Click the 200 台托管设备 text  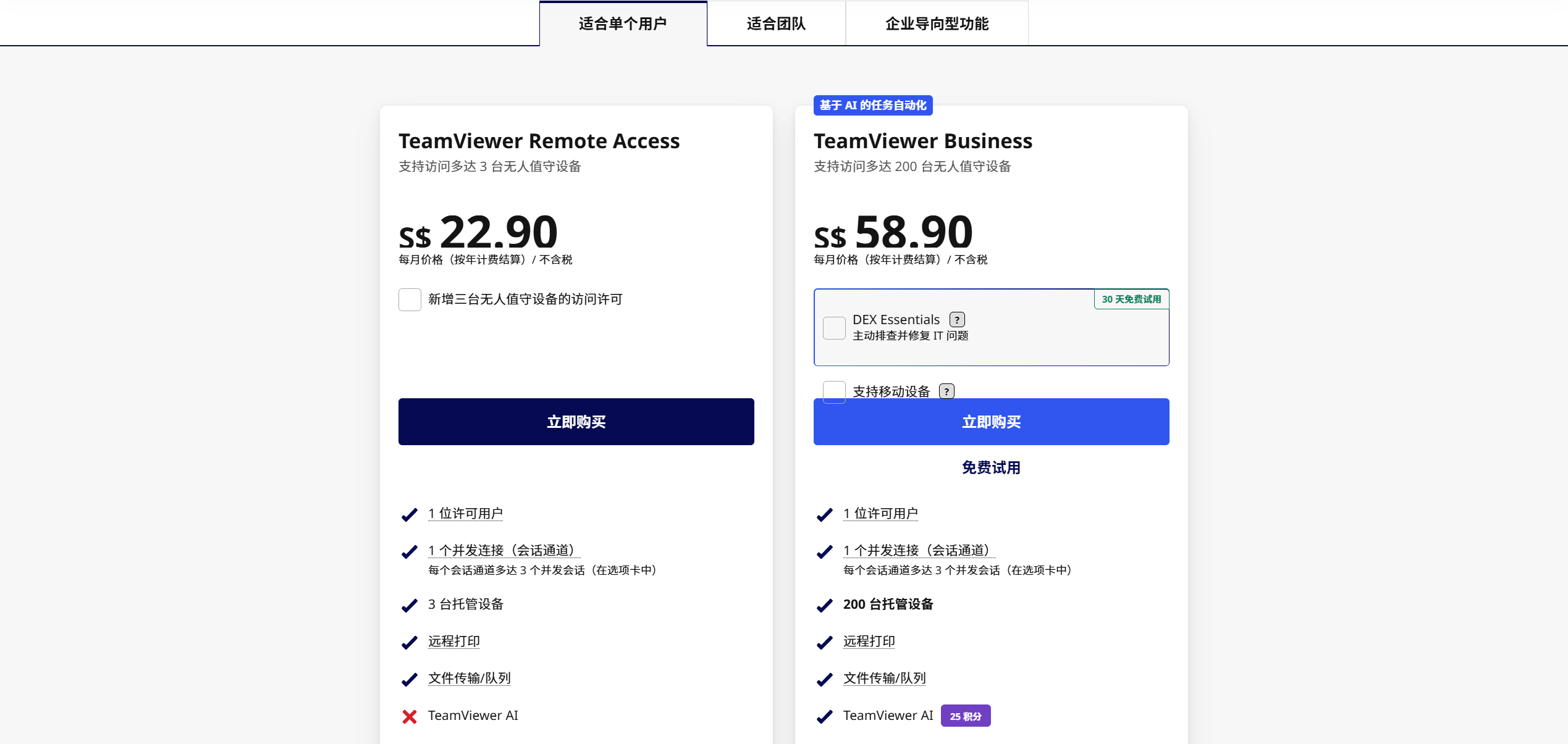point(888,604)
